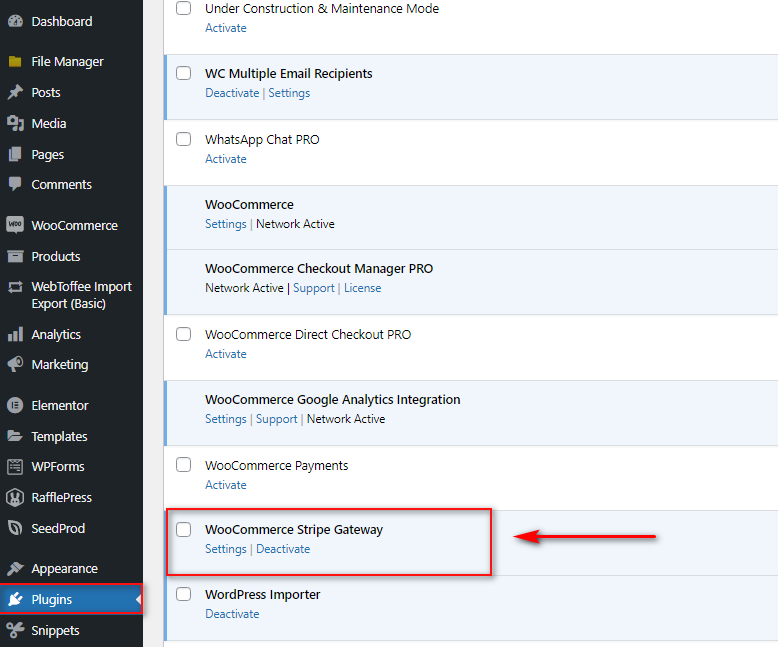Click the Plugins plug icon
This screenshot has height=647, width=778.
click(15, 599)
